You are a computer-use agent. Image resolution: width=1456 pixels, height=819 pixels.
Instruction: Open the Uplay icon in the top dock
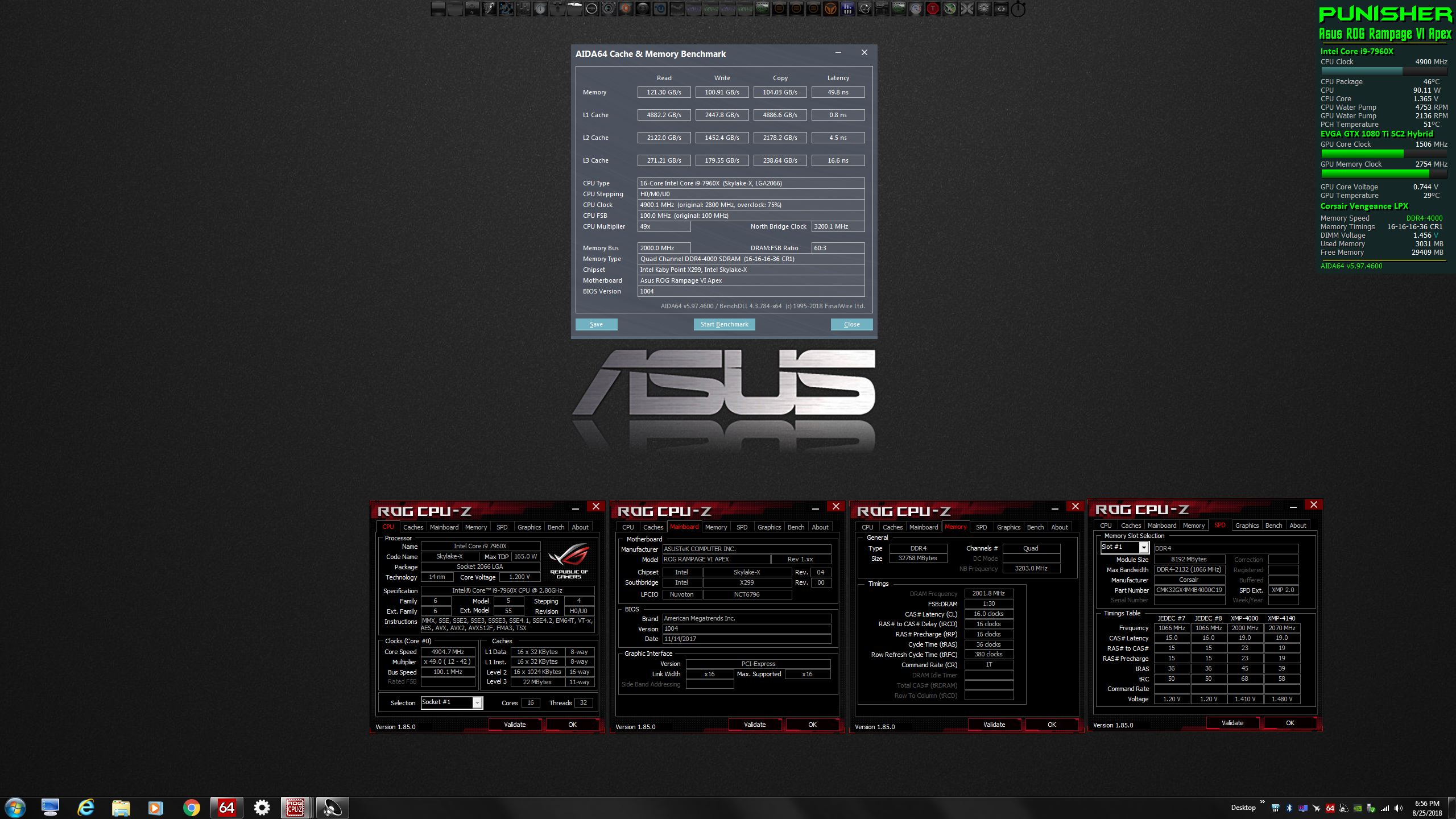(x=660, y=9)
